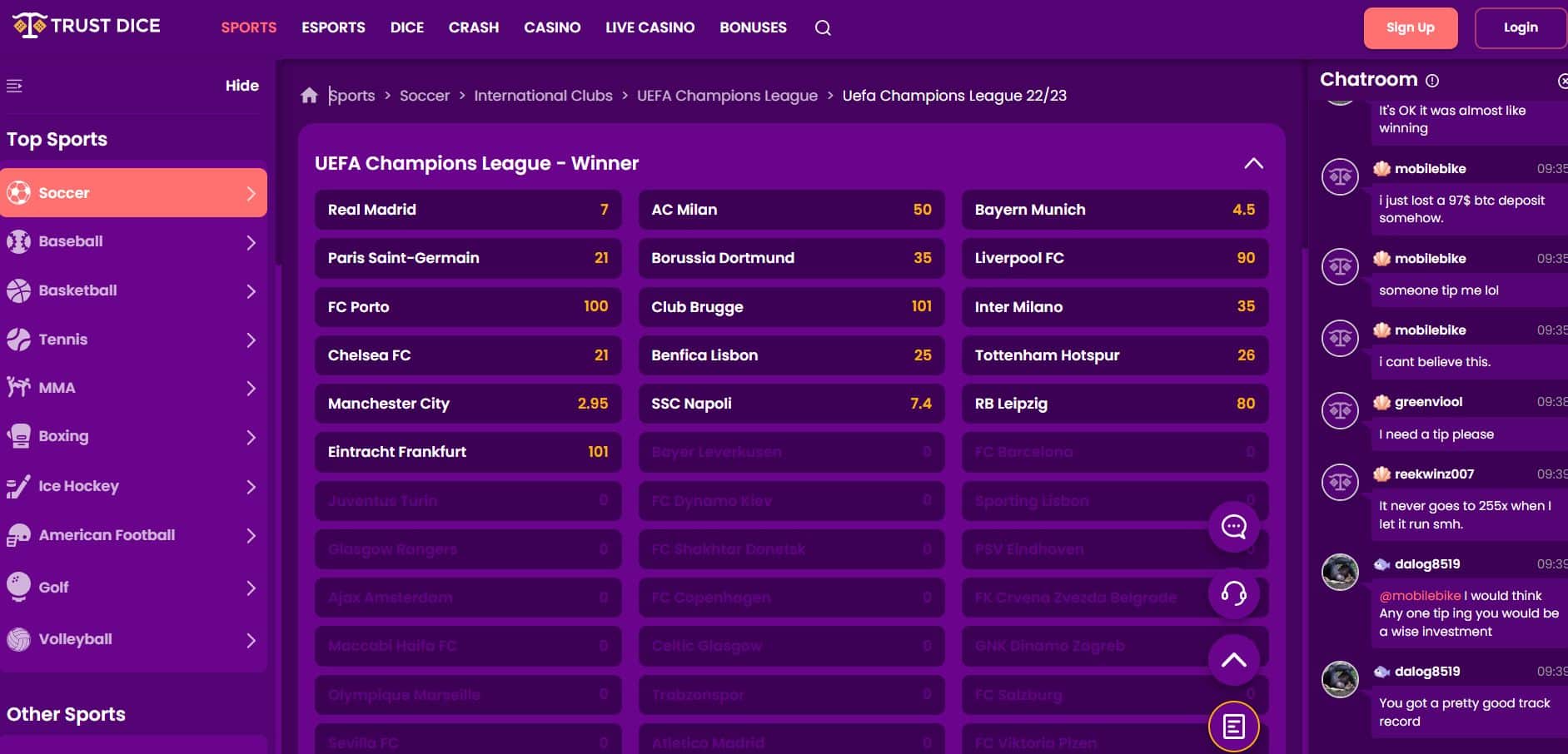Click the Sign Up button
Viewport: 1568px width, 754px height.
1410,27
